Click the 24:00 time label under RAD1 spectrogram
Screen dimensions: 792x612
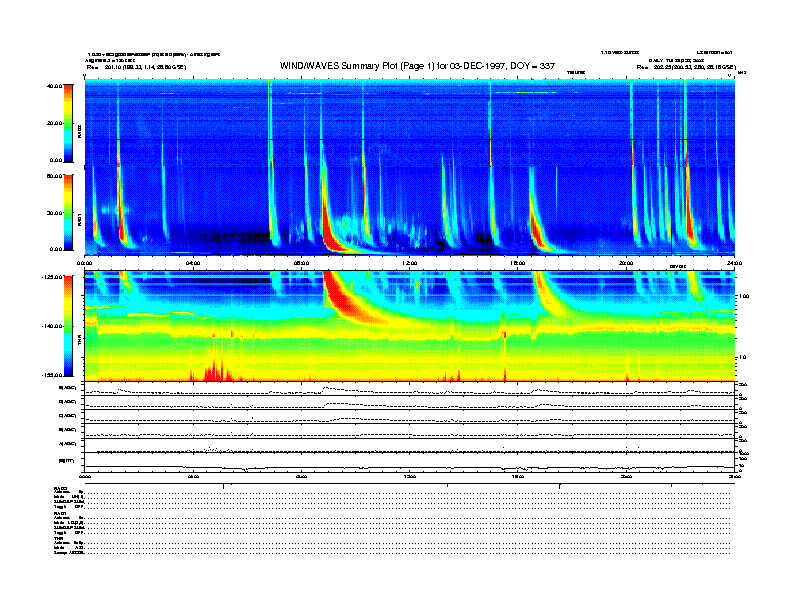[734, 263]
